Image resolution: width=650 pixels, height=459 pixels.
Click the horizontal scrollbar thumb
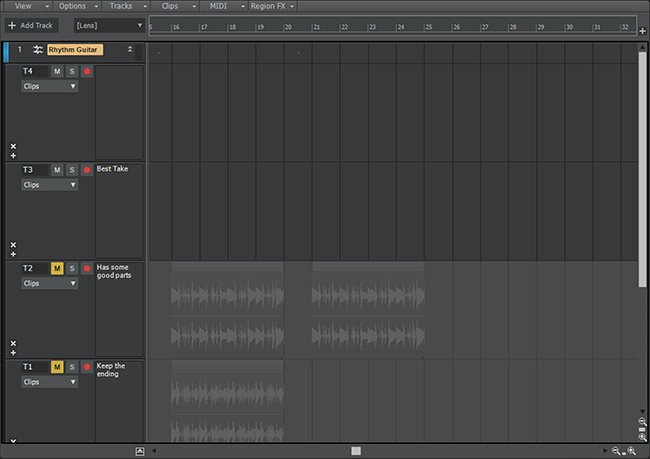[356, 451]
